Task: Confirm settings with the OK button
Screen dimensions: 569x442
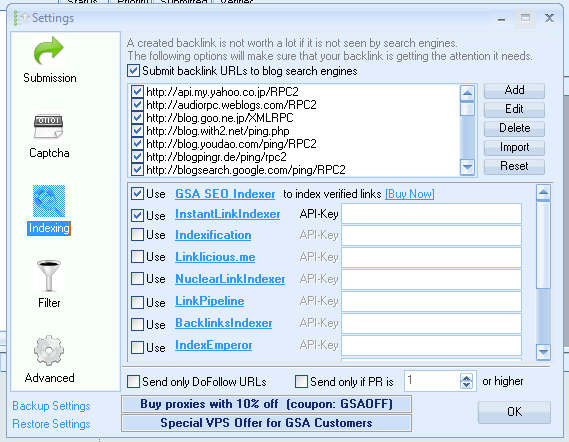Action: coord(514,412)
